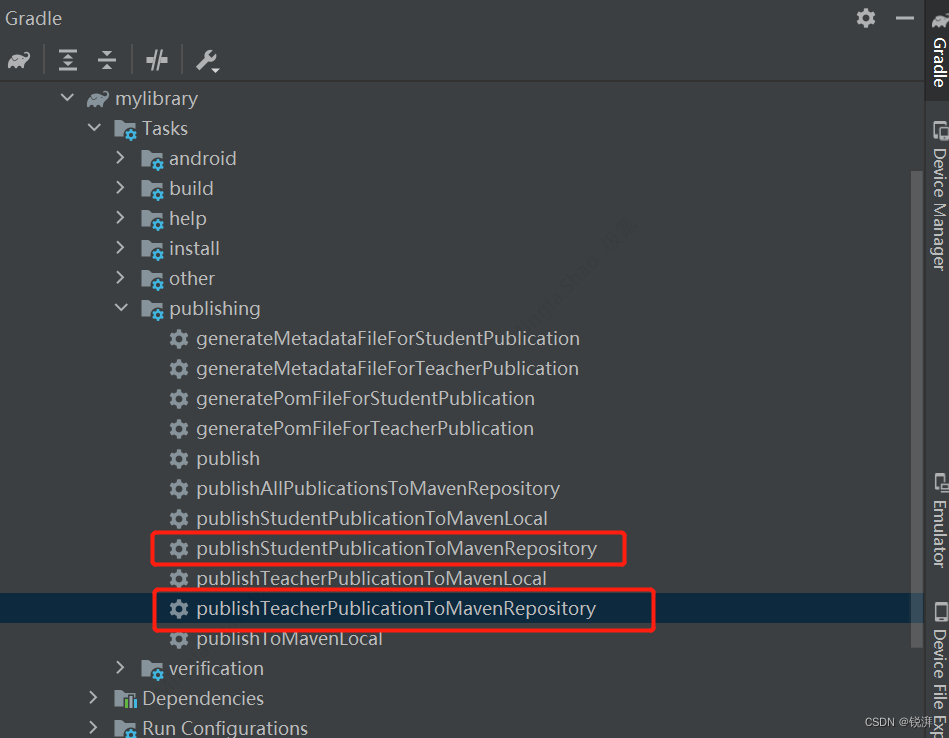Run publishStudentPublicationToMavenRepository task

click(397, 548)
